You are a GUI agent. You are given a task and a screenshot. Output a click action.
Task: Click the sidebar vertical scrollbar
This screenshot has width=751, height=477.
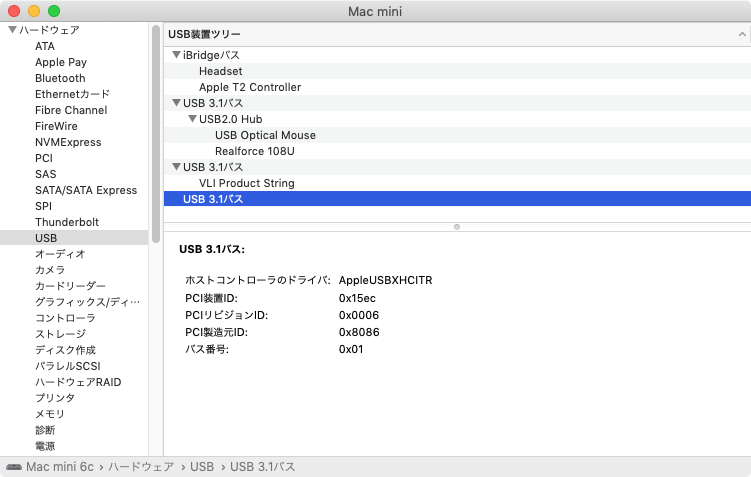[x=156, y=134]
